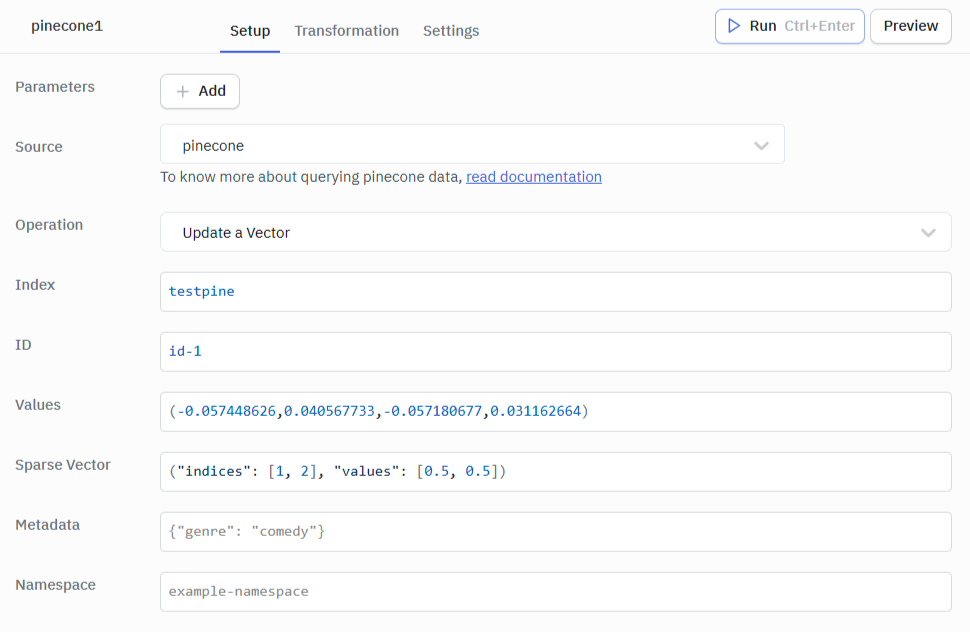Viewport: 970px width, 632px height.
Task: Click the ID label
Action: (x=24, y=344)
